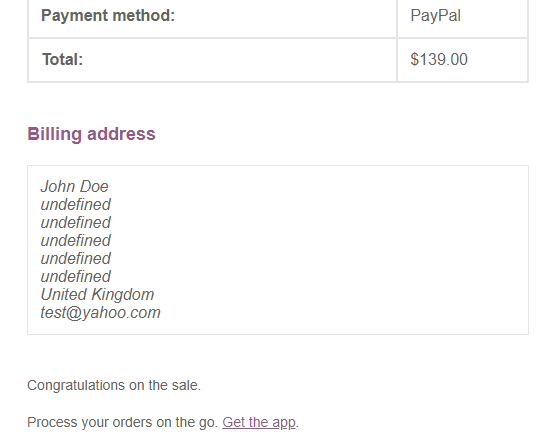Click the United Kingdom country line

[x=97, y=295]
